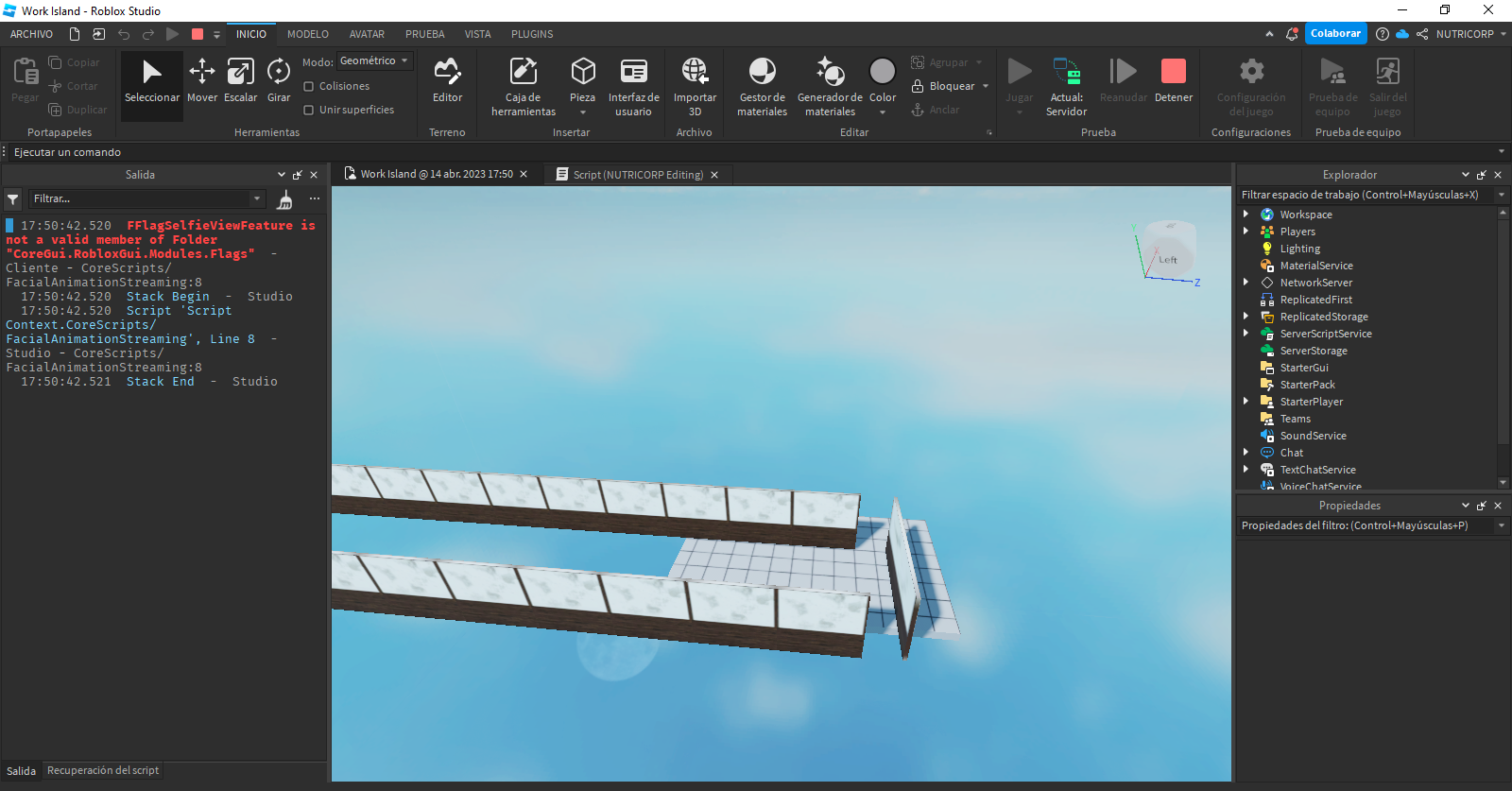Toggle the Unir superficies checkbox
Viewport: 1512px width, 791px height.
[308, 110]
